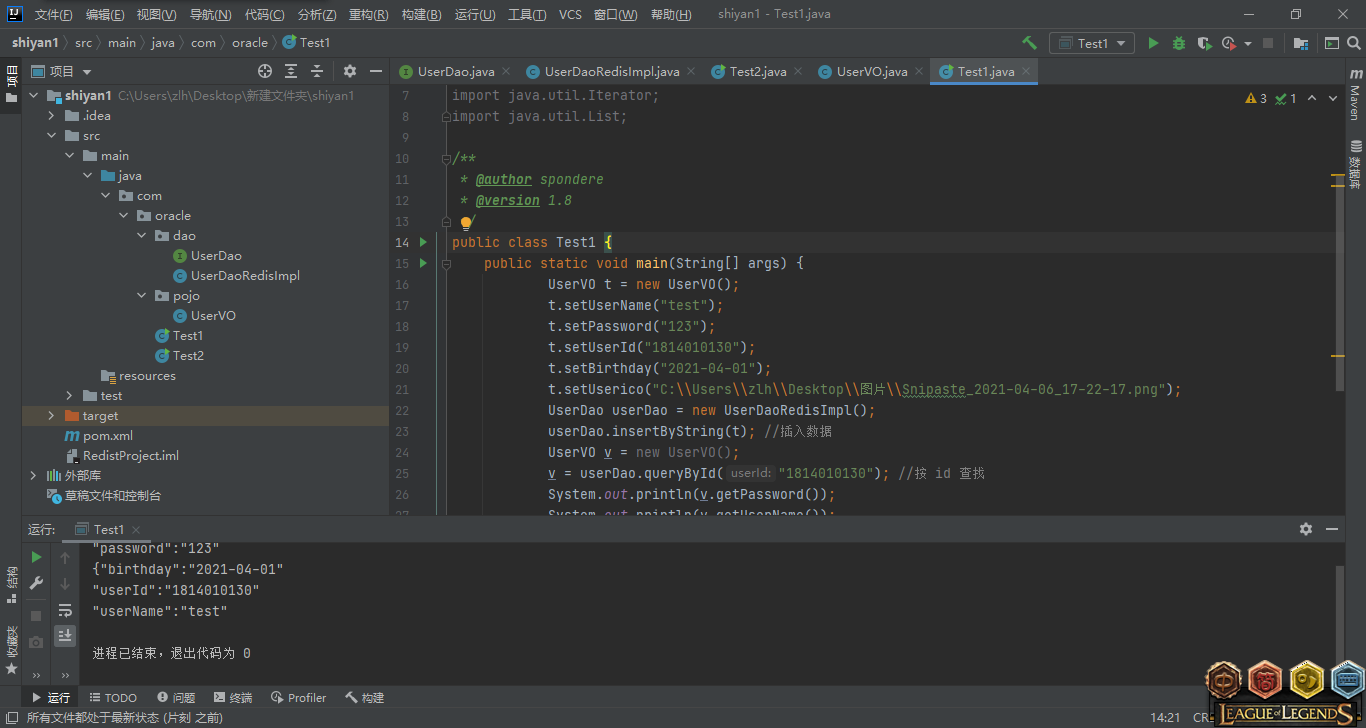Click the green hammer Build Project icon
Screen dimensions: 1366x728
(x=1029, y=43)
